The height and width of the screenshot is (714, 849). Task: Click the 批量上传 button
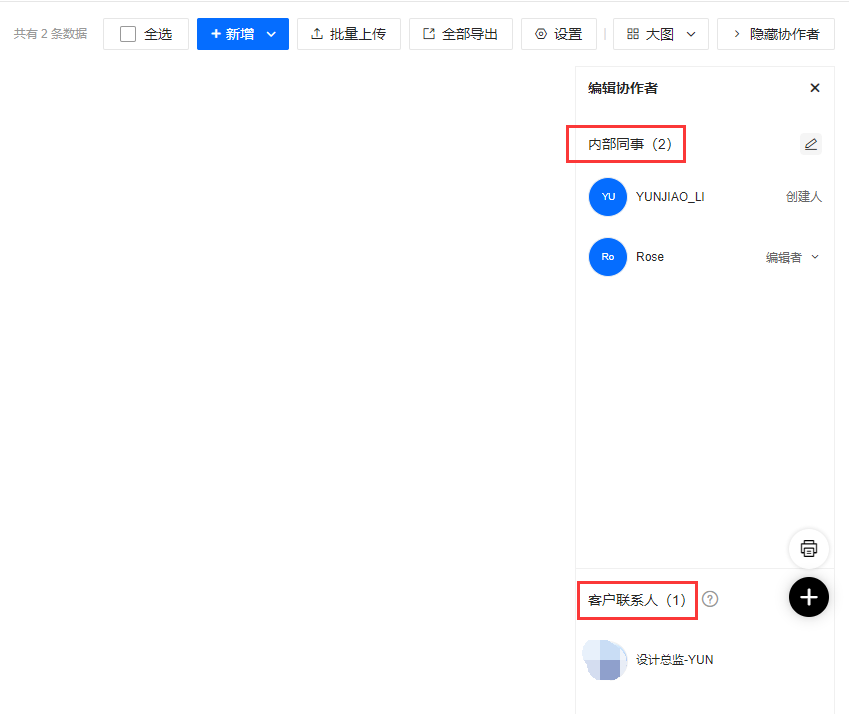point(348,34)
